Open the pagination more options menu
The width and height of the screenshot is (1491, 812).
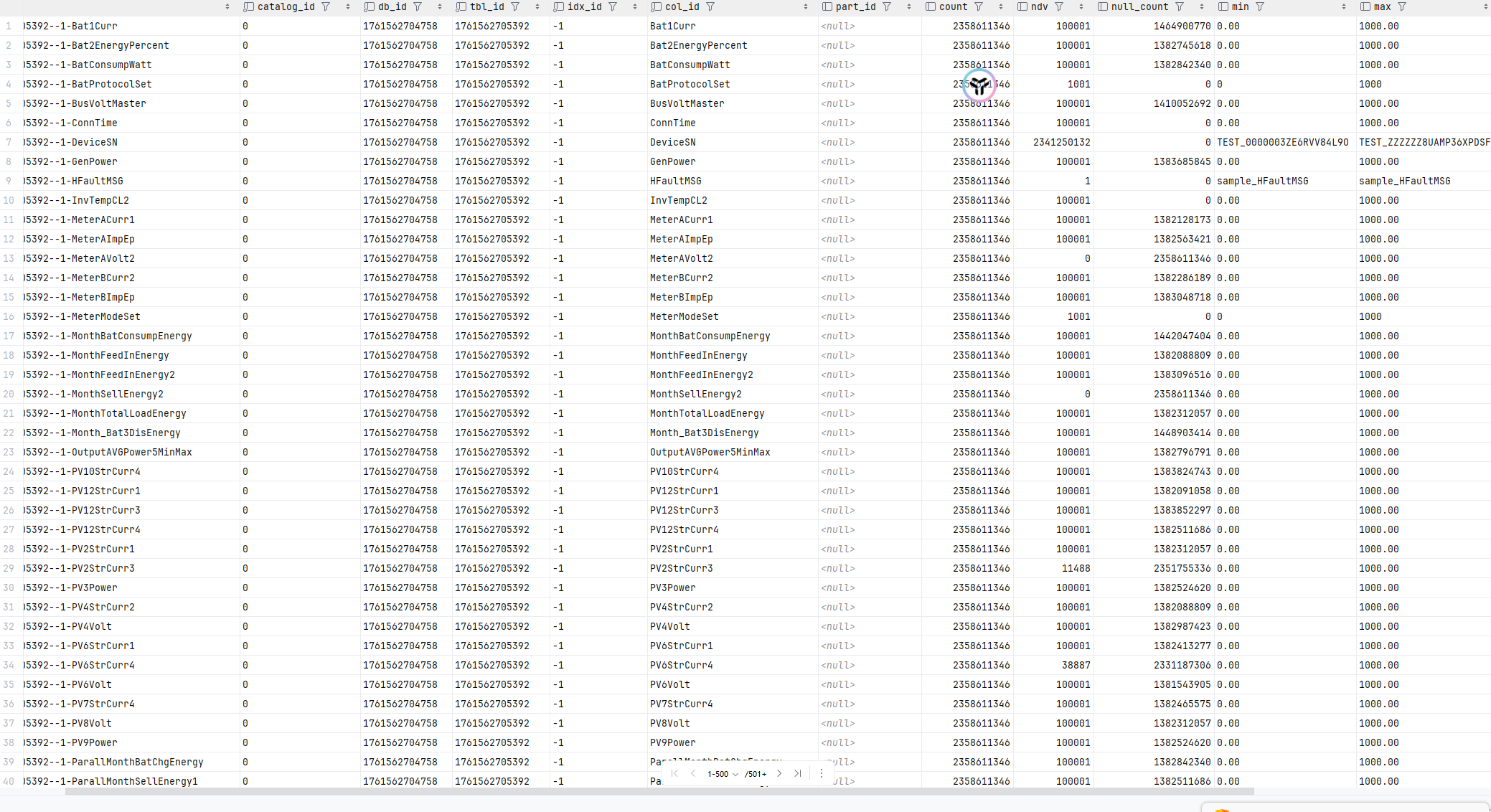(822, 773)
